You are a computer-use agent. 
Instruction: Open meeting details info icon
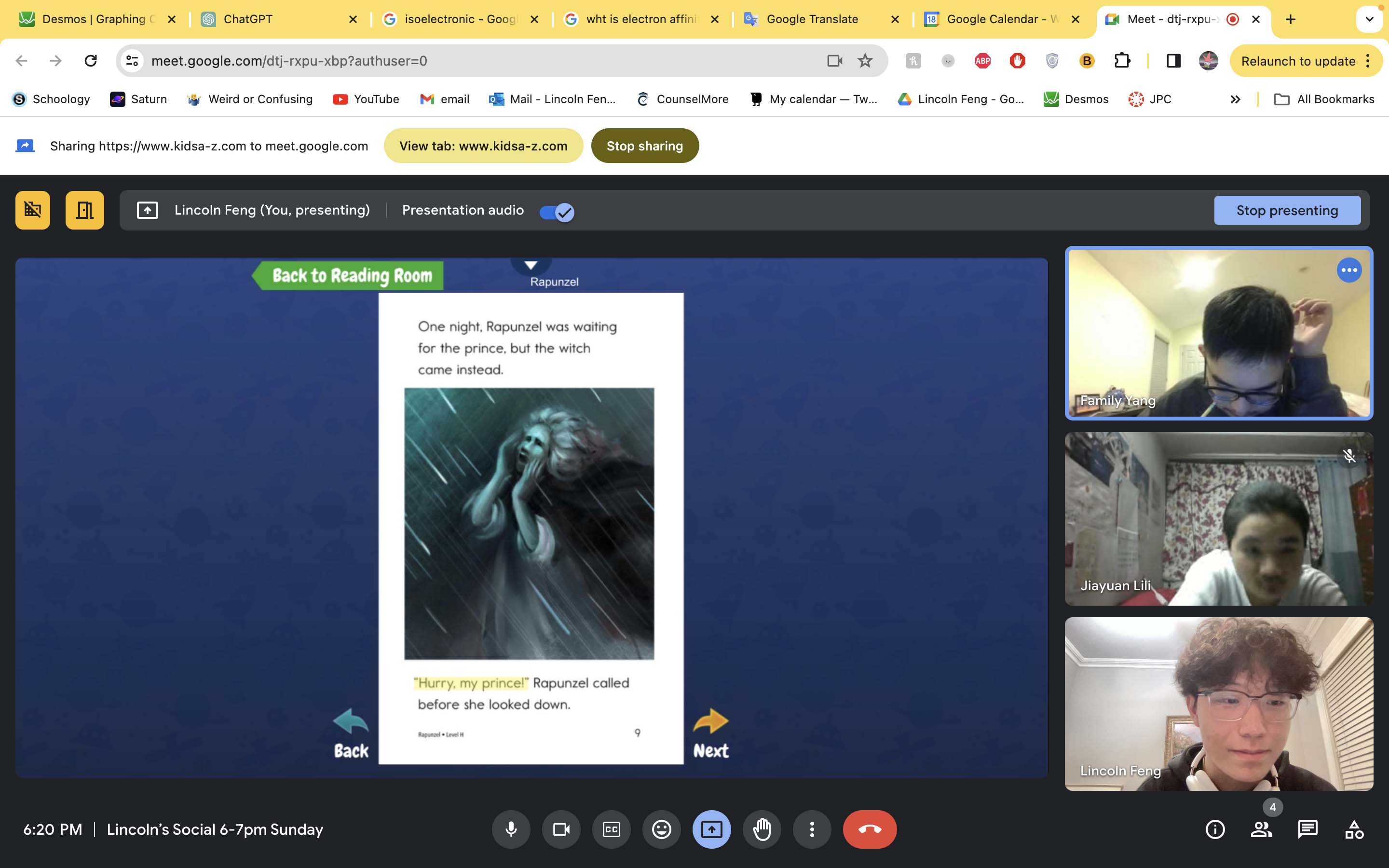(1215, 829)
